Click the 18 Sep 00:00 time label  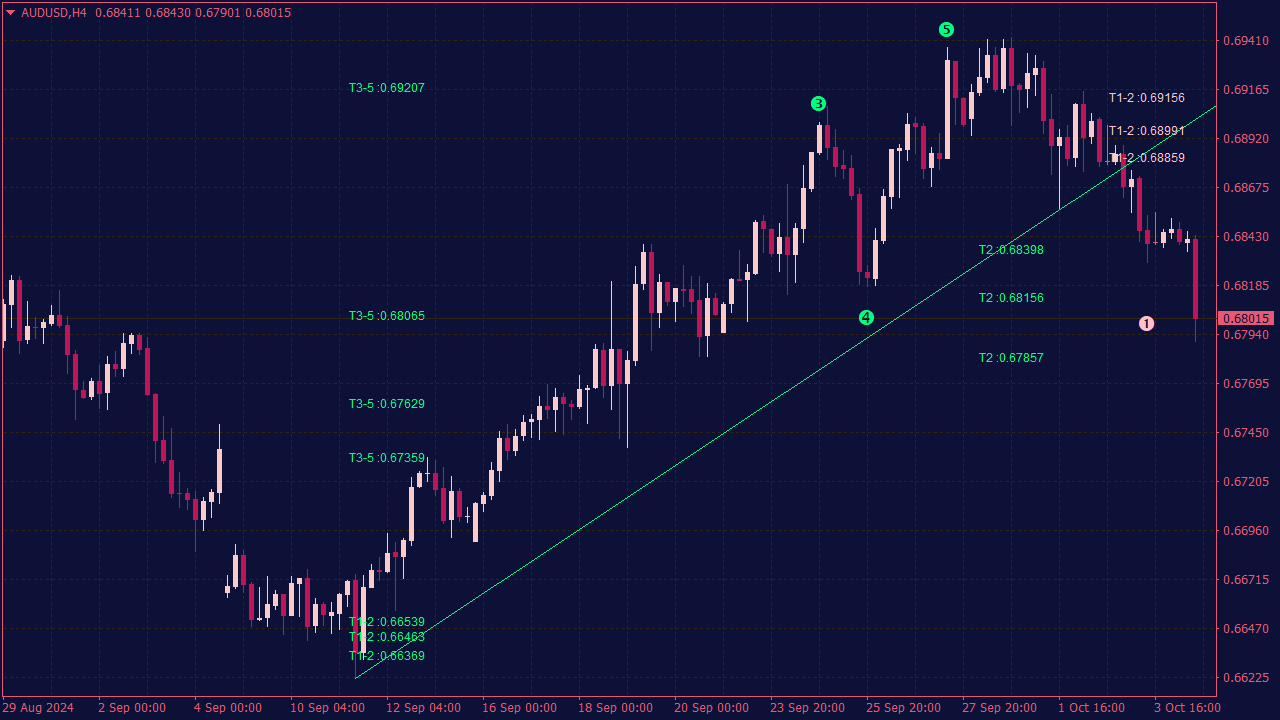tap(615, 708)
